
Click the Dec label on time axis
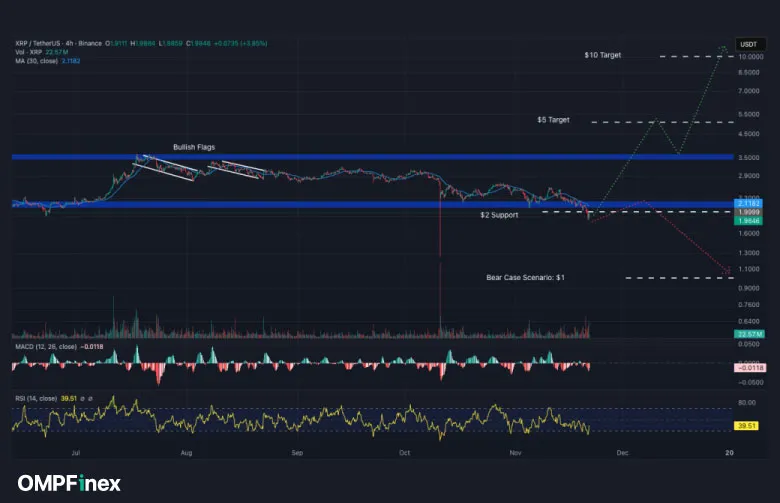pyautogui.click(x=621, y=452)
